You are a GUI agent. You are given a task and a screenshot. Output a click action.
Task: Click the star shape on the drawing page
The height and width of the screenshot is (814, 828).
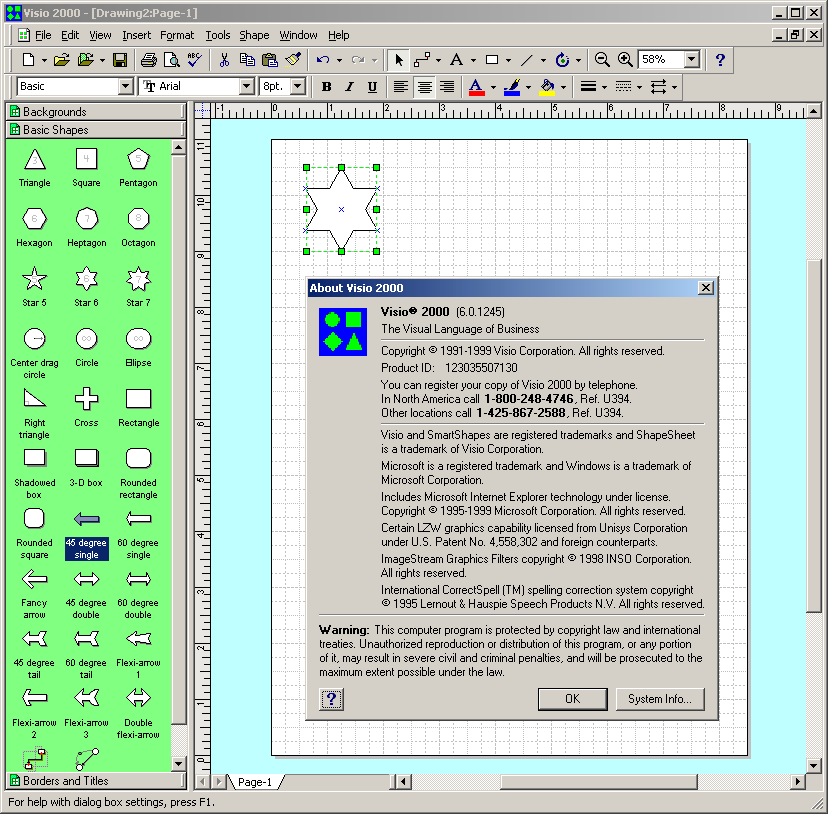click(342, 210)
